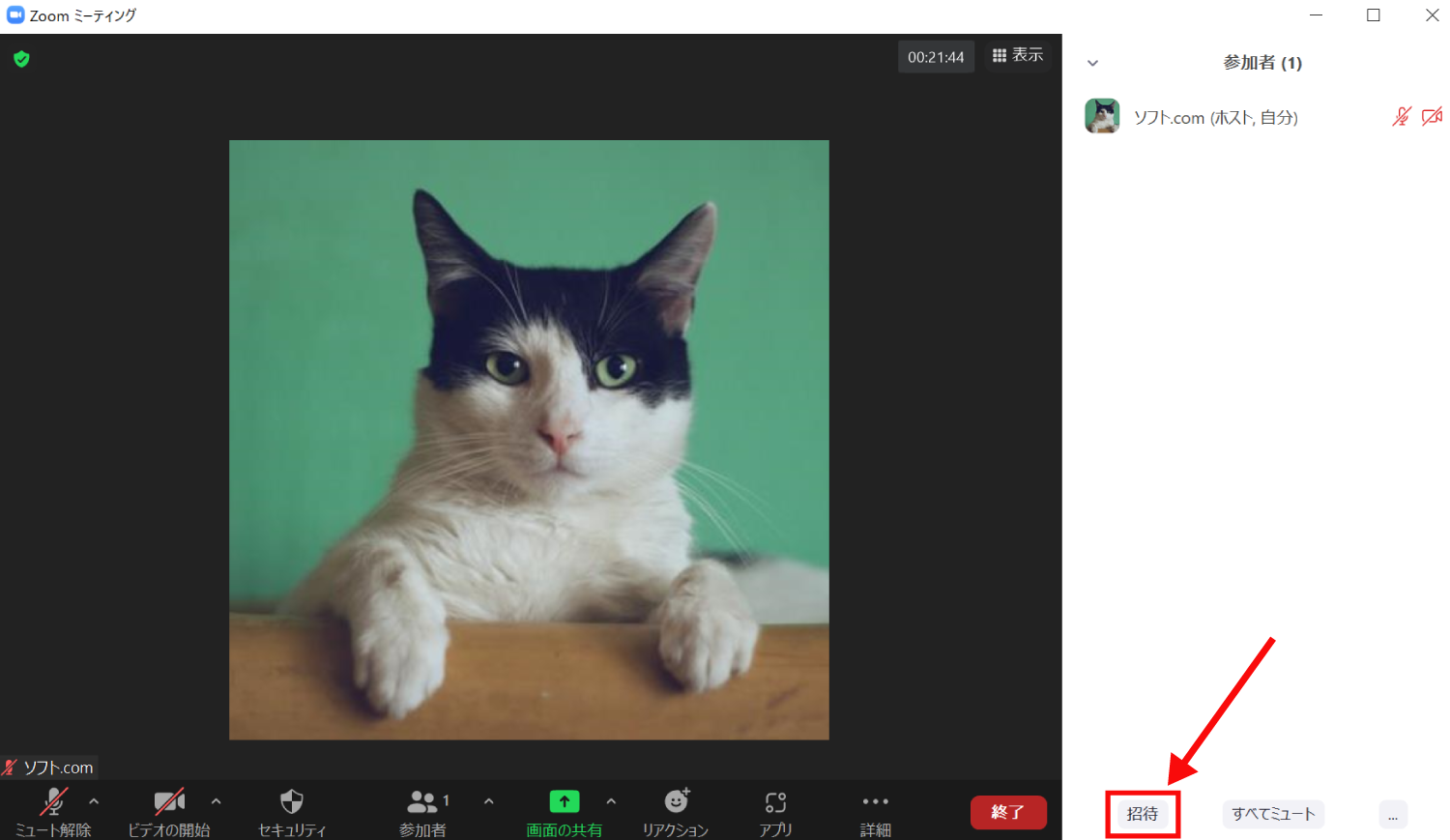Minimize the Zoom ミーティング window

[x=1317, y=15]
